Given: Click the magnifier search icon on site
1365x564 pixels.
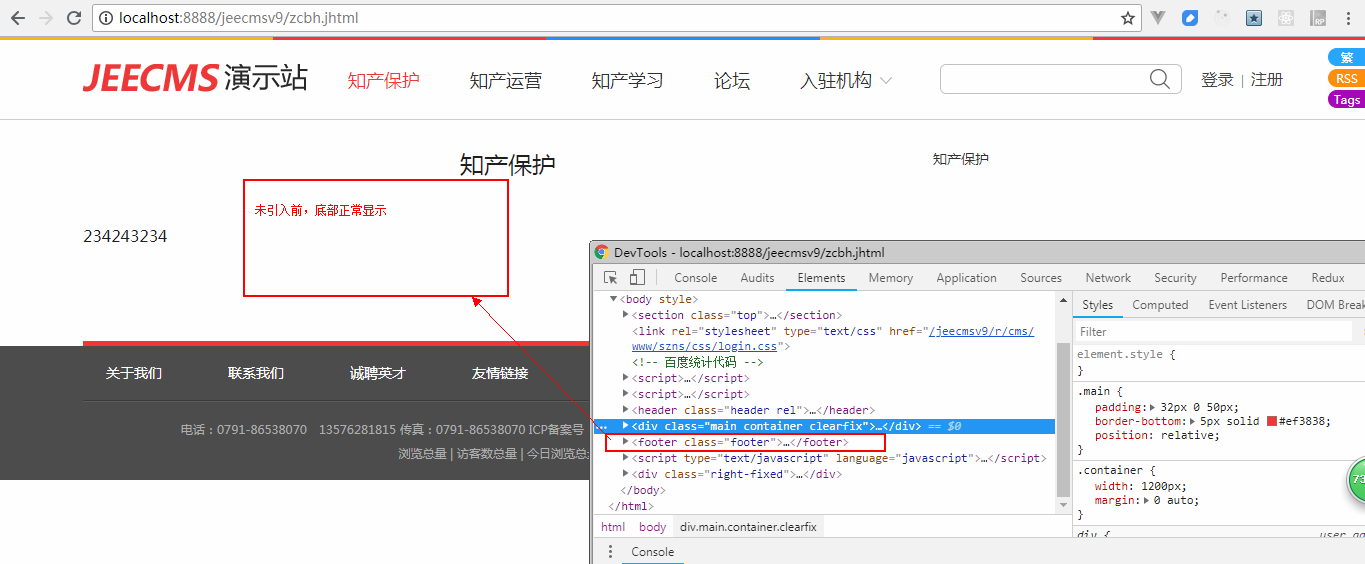Looking at the screenshot, I should [1160, 79].
